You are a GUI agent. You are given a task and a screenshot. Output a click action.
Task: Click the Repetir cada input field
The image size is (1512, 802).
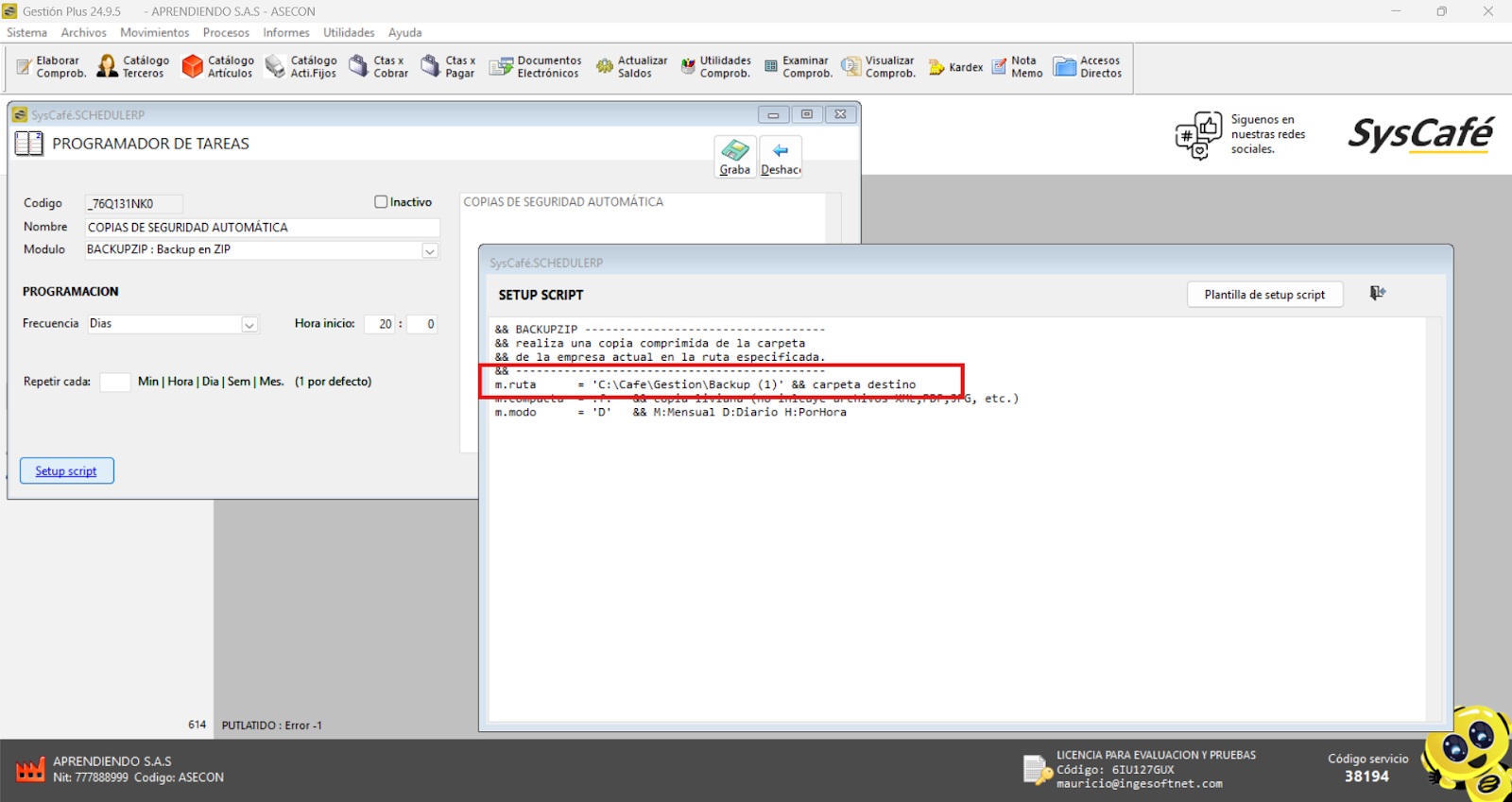114,382
